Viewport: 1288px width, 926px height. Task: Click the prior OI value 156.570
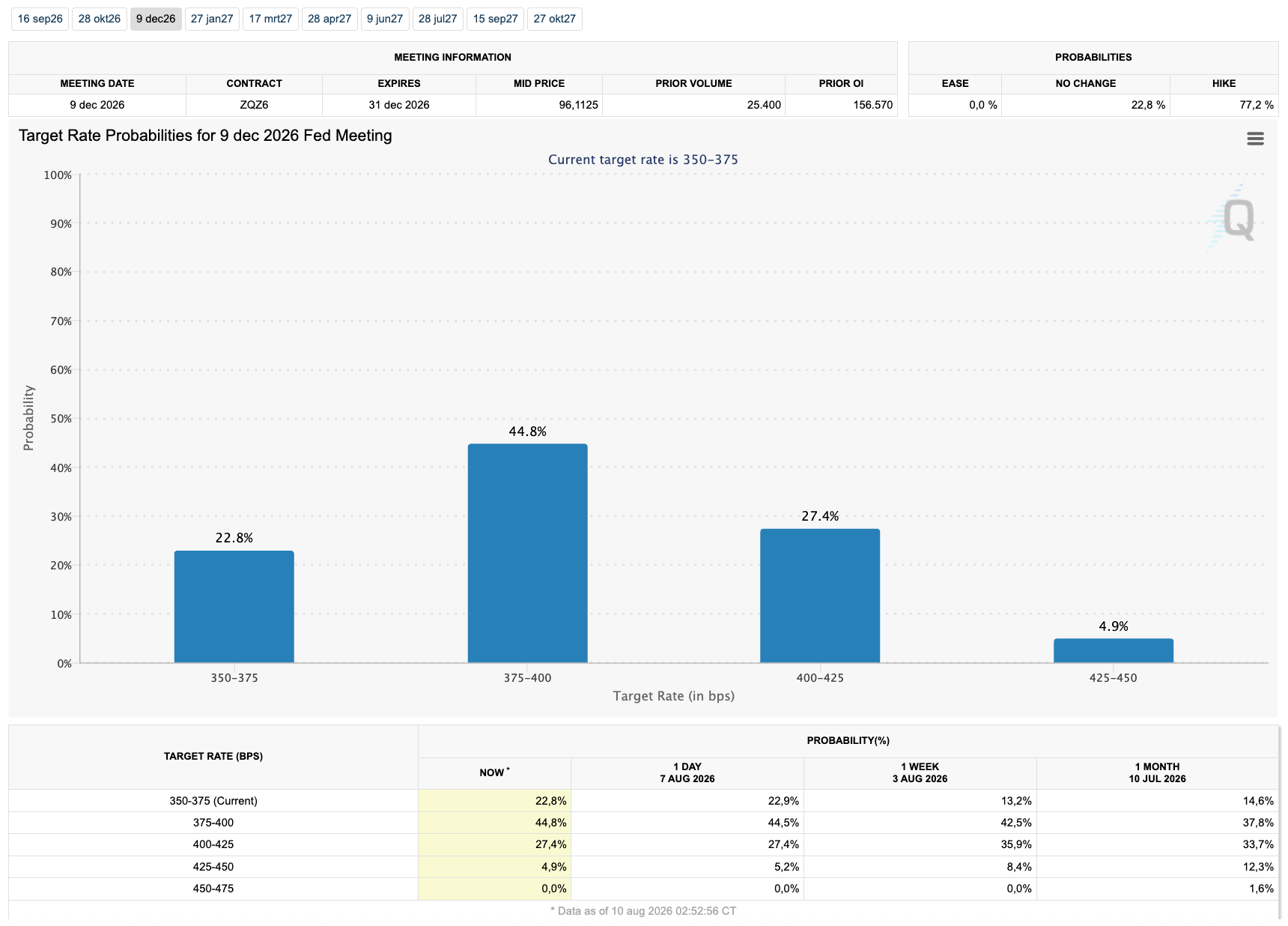coord(873,105)
